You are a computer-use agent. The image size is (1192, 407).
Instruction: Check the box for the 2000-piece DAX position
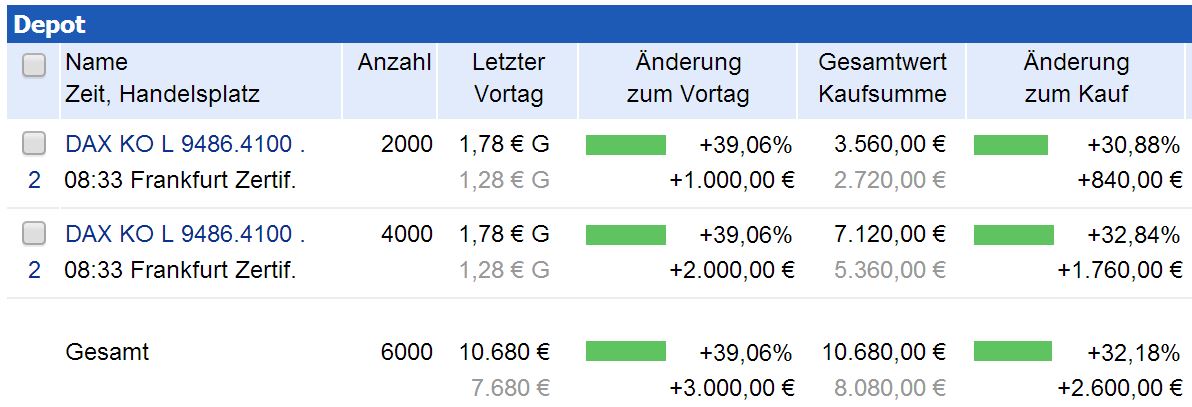[x=34, y=145]
